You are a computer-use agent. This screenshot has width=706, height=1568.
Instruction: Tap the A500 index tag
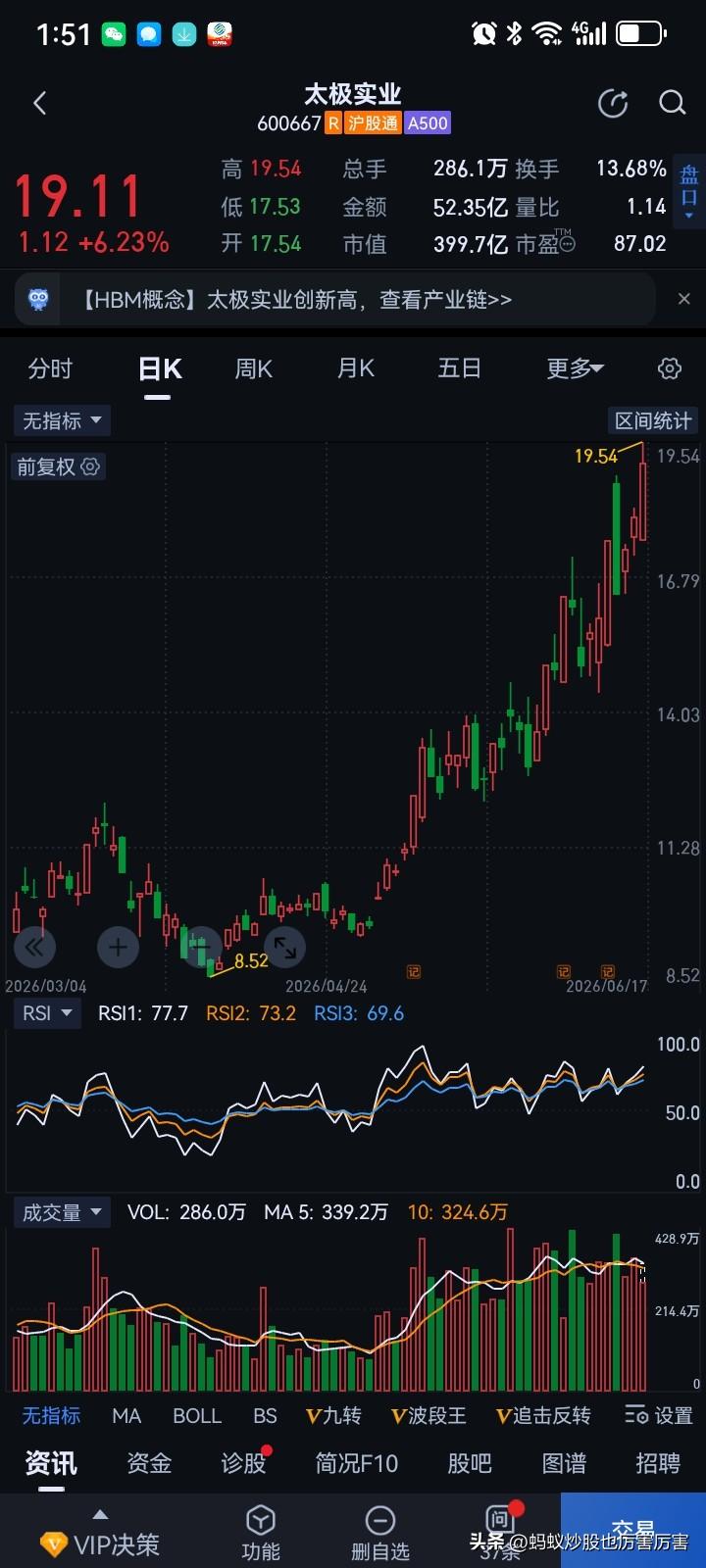428,122
